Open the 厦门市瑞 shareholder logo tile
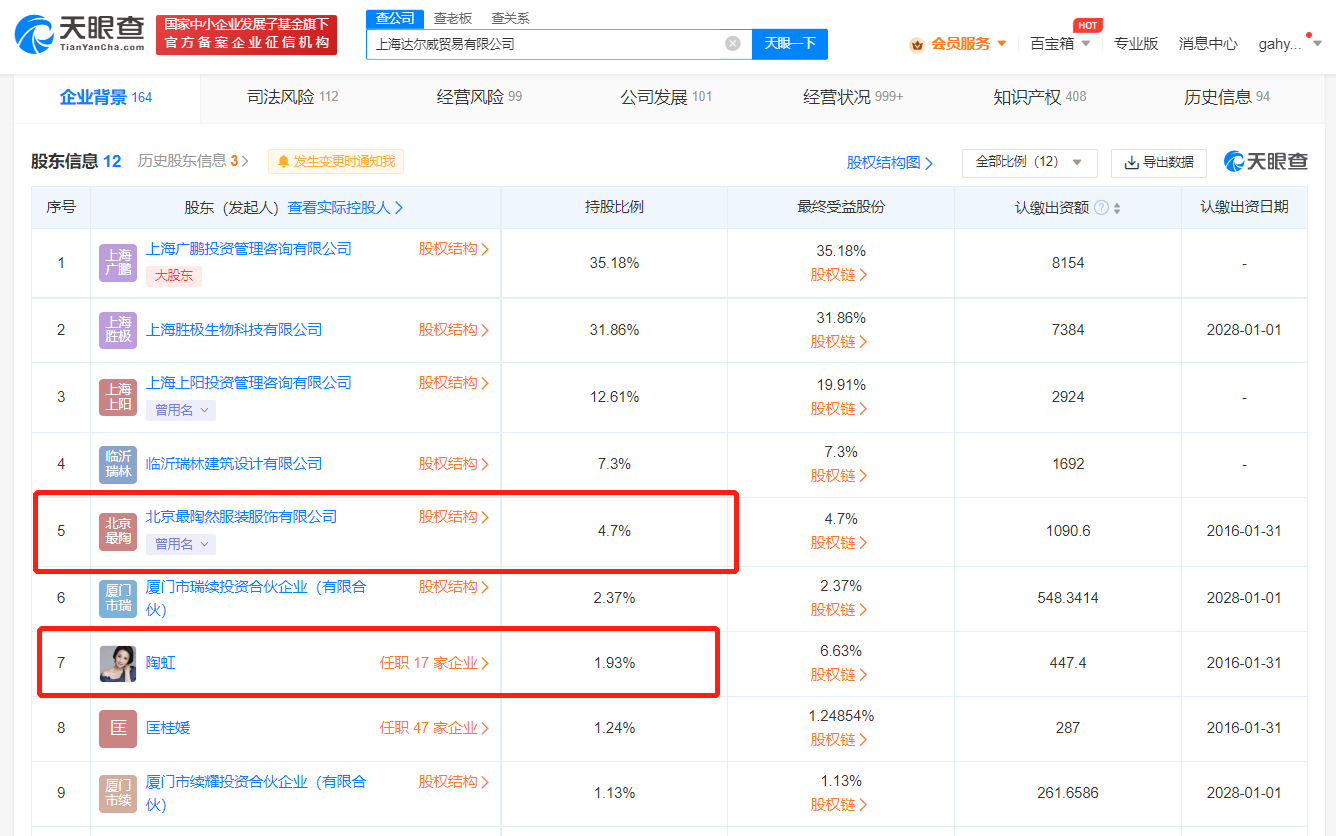This screenshot has height=836, width=1336. [118, 598]
